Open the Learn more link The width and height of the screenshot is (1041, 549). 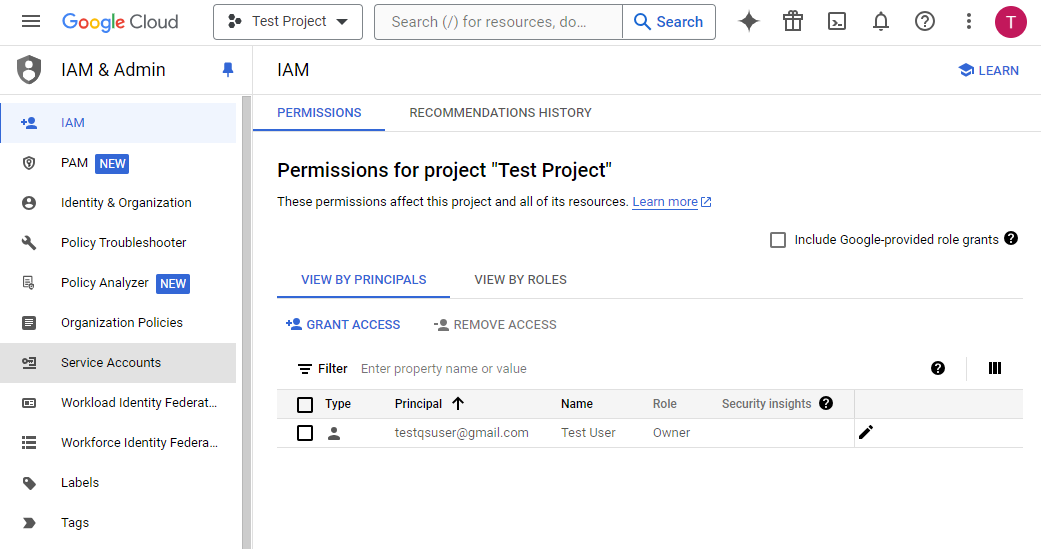click(x=665, y=202)
